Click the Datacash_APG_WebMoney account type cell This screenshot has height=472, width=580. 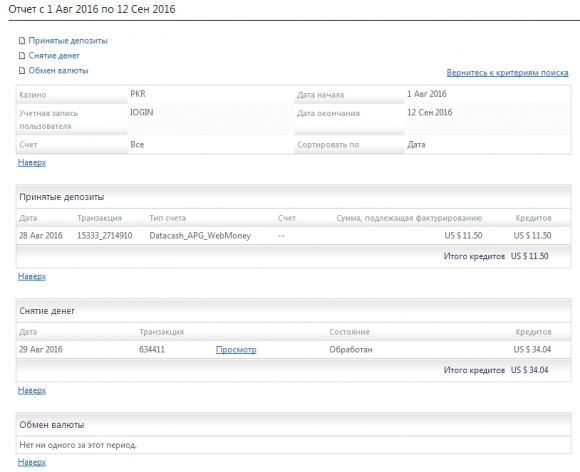point(200,236)
